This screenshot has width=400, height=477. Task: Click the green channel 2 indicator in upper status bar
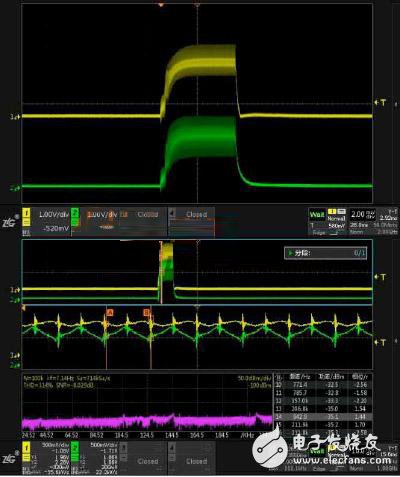75,218
